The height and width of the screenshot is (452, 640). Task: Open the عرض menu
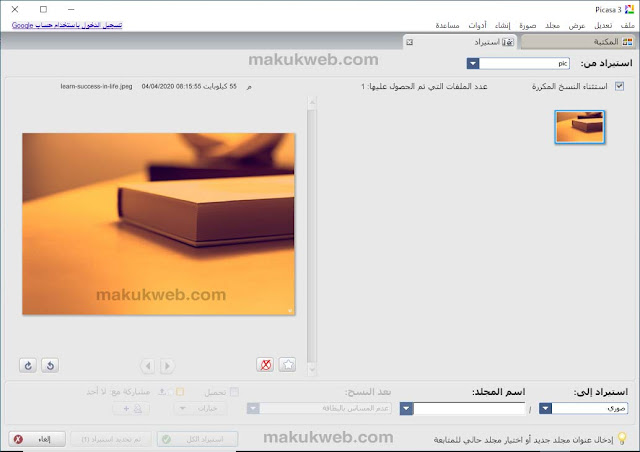click(577, 25)
